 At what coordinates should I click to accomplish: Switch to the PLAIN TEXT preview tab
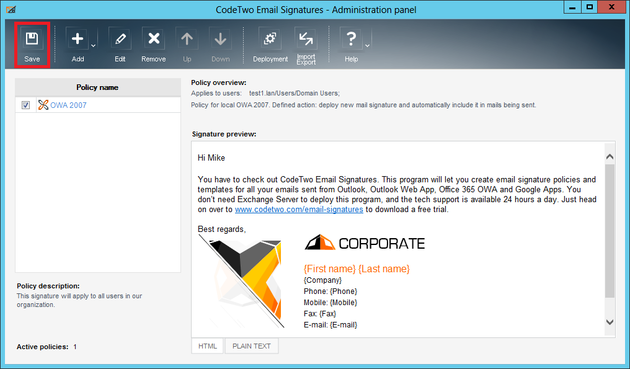coord(252,346)
